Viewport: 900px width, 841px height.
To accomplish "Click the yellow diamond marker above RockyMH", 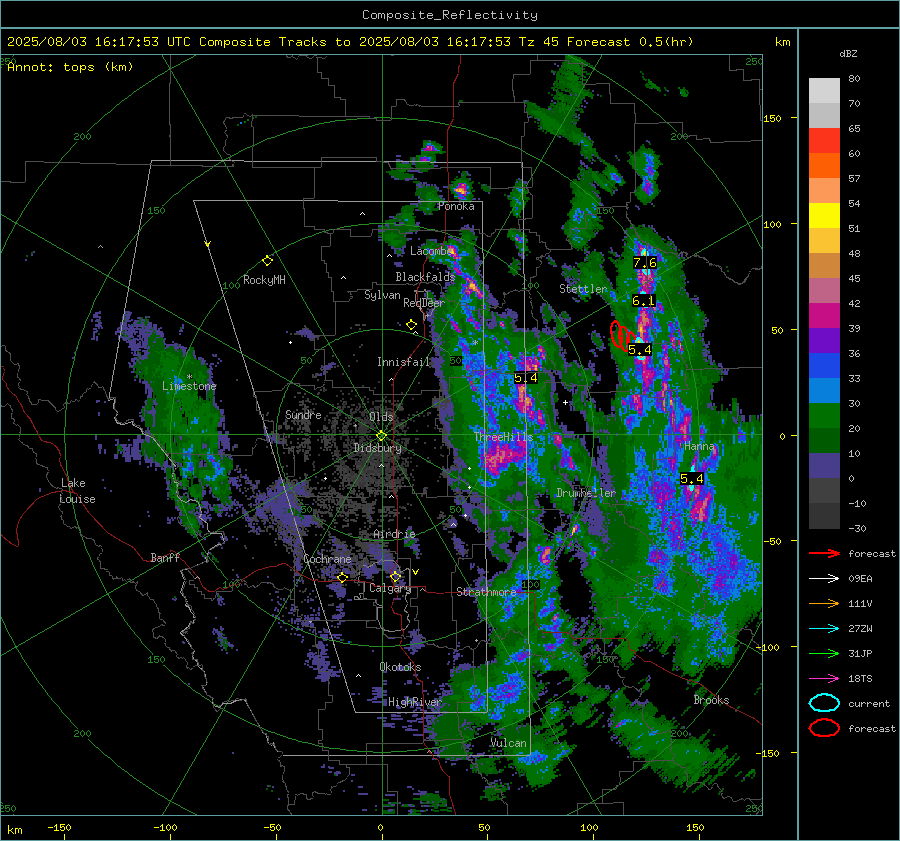I will click(x=267, y=261).
